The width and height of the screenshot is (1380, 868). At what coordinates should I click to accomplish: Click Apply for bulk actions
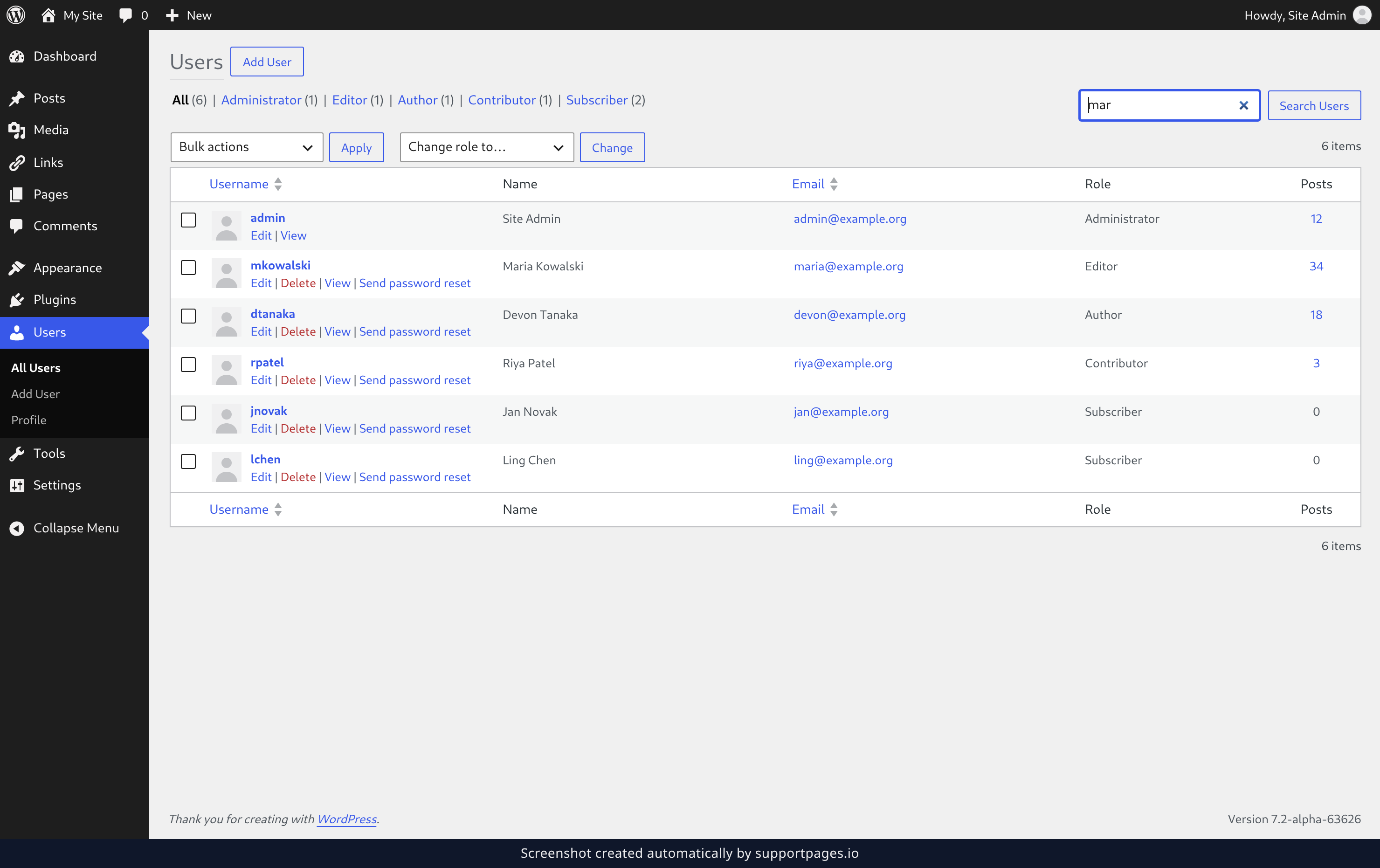pos(357,147)
